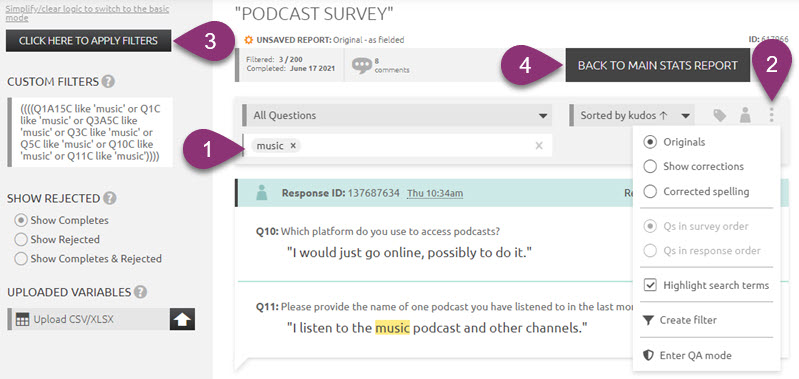The height and width of the screenshot is (379, 799).
Task: Click the Custom Filters help icon
Action: coord(108,82)
